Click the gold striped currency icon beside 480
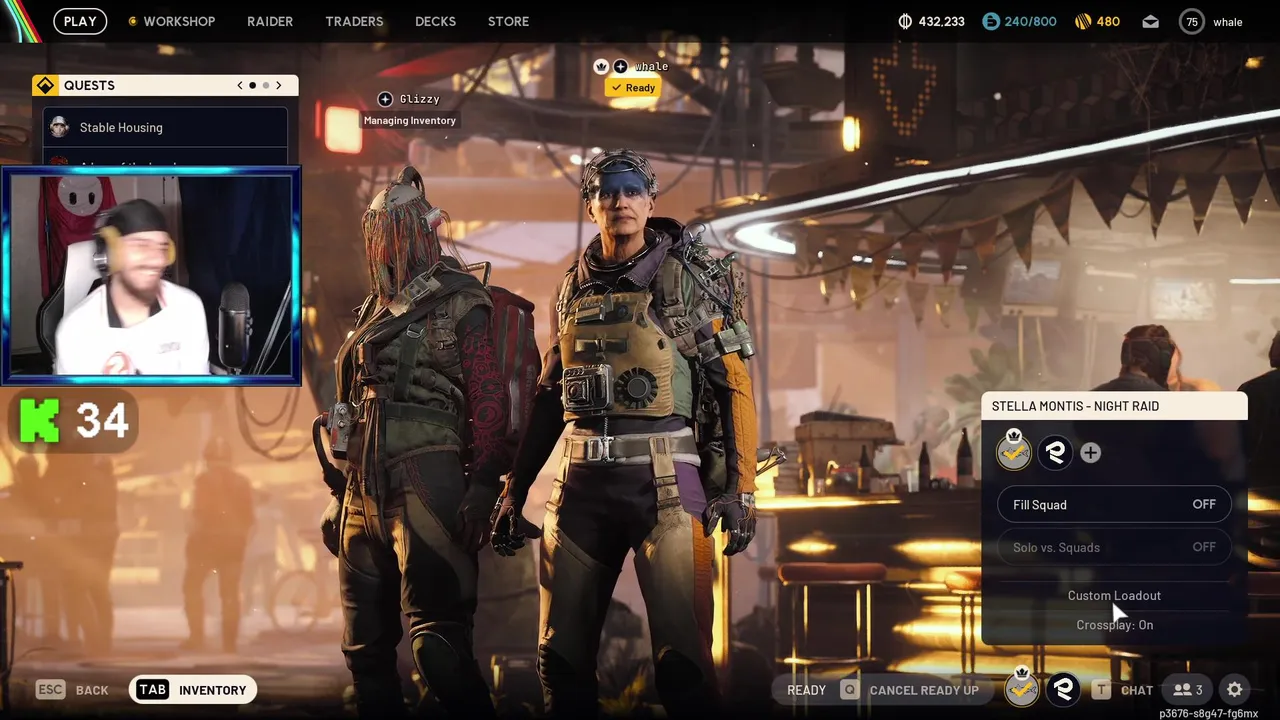Image resolution: width=1280 pixels, height=720 pixels. click(1083, 21)
